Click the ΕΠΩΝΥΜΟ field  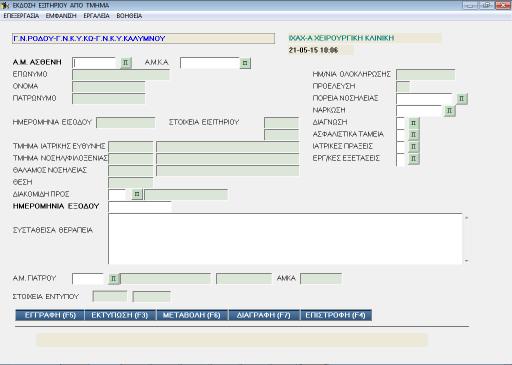pos(121,75)
